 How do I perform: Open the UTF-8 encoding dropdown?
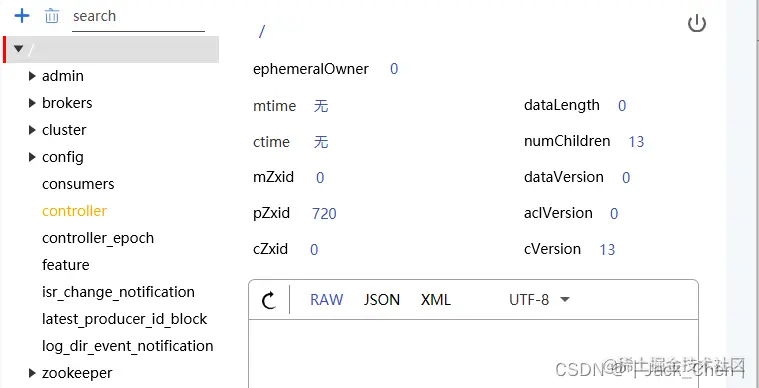[539, 300]
